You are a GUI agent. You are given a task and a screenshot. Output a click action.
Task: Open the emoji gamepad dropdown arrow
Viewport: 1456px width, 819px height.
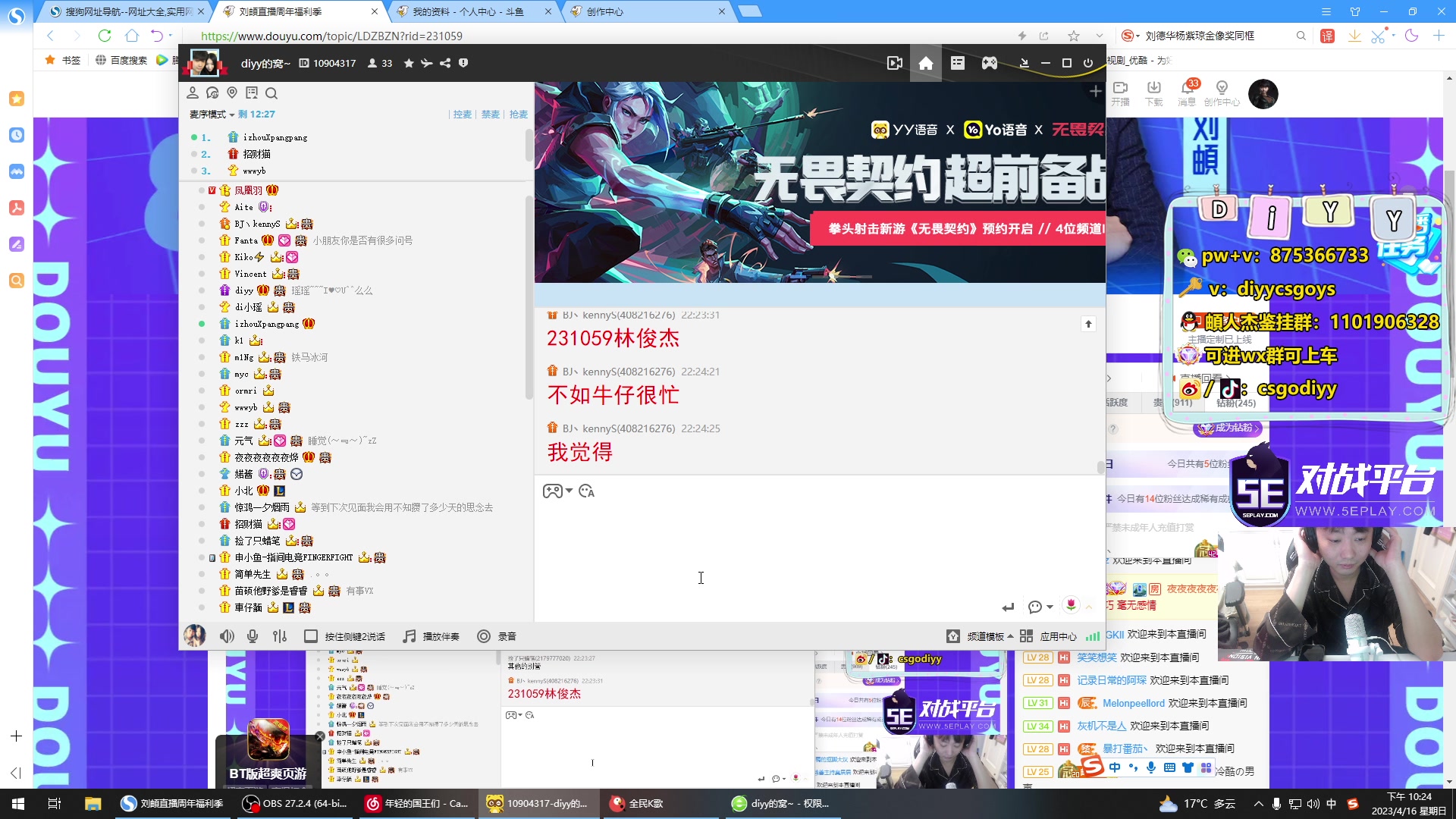(569, 491)
